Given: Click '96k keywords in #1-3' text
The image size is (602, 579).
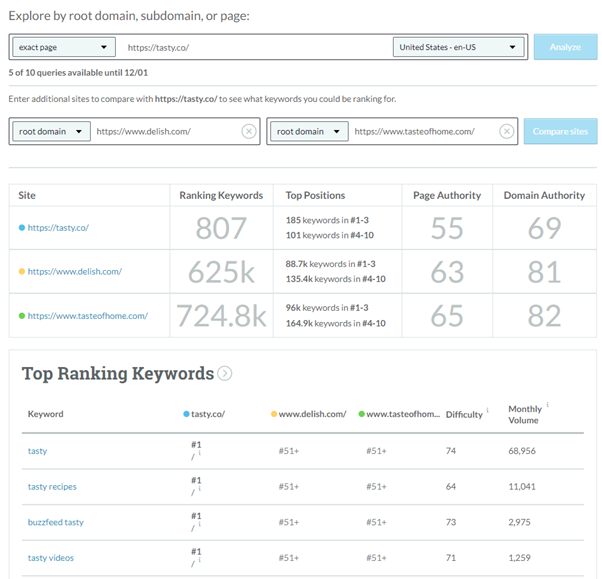Looking at the screenshot, I should pyautogui.click(x=327, y=308).
